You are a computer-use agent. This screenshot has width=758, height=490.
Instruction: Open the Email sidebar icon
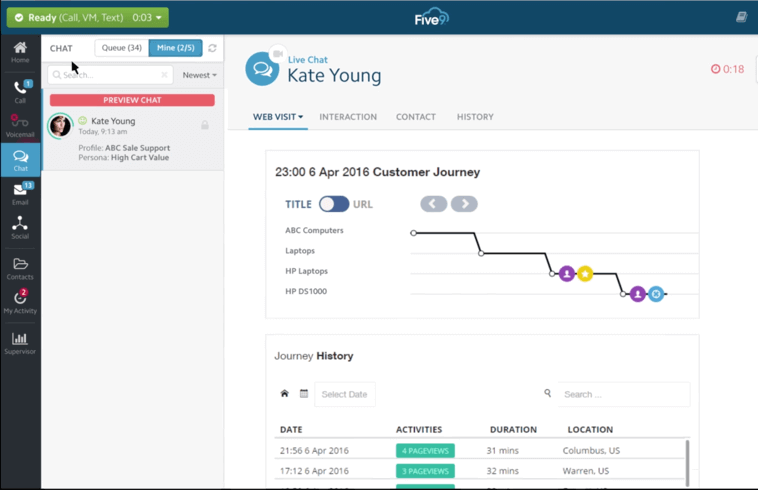20,194
